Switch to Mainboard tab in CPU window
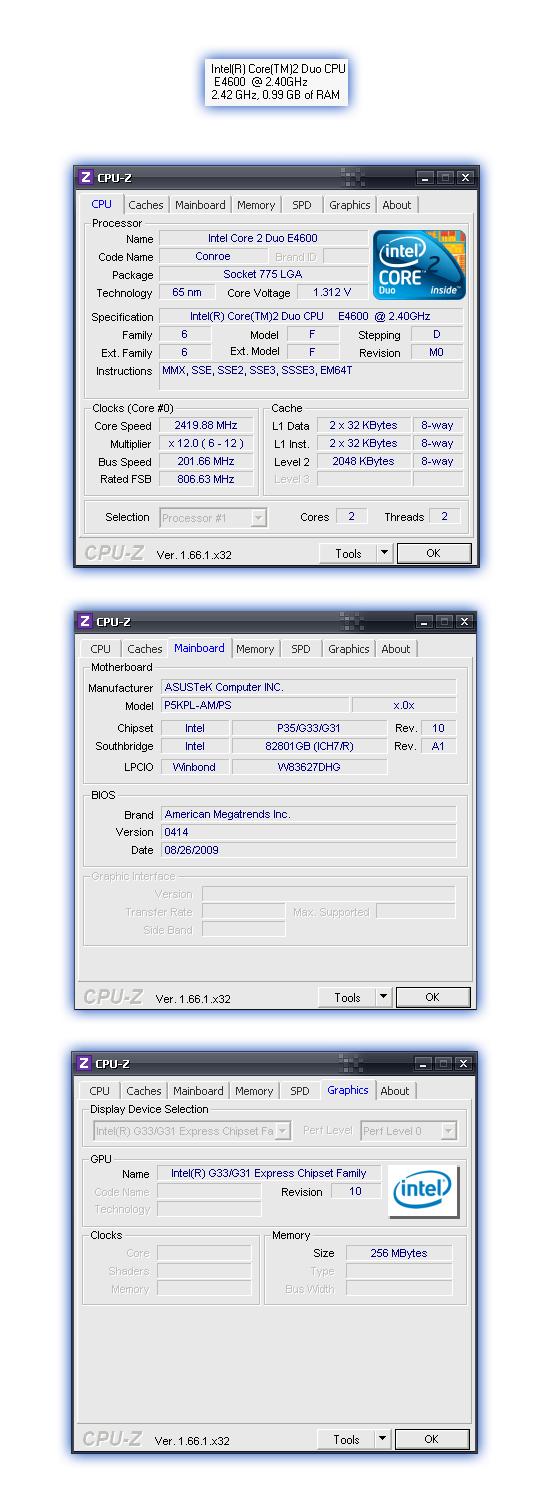 click(200, 205)
